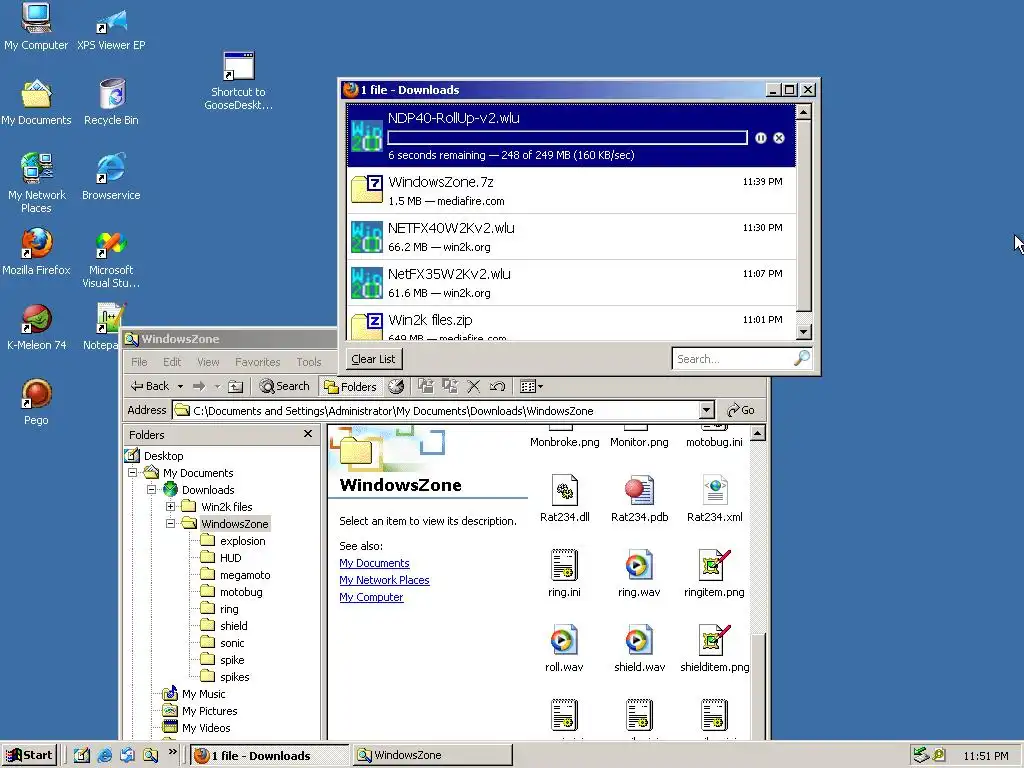Viewport: 1024px width, 768px height.
Task: Click the Clear List button
Action: (374, 359)
